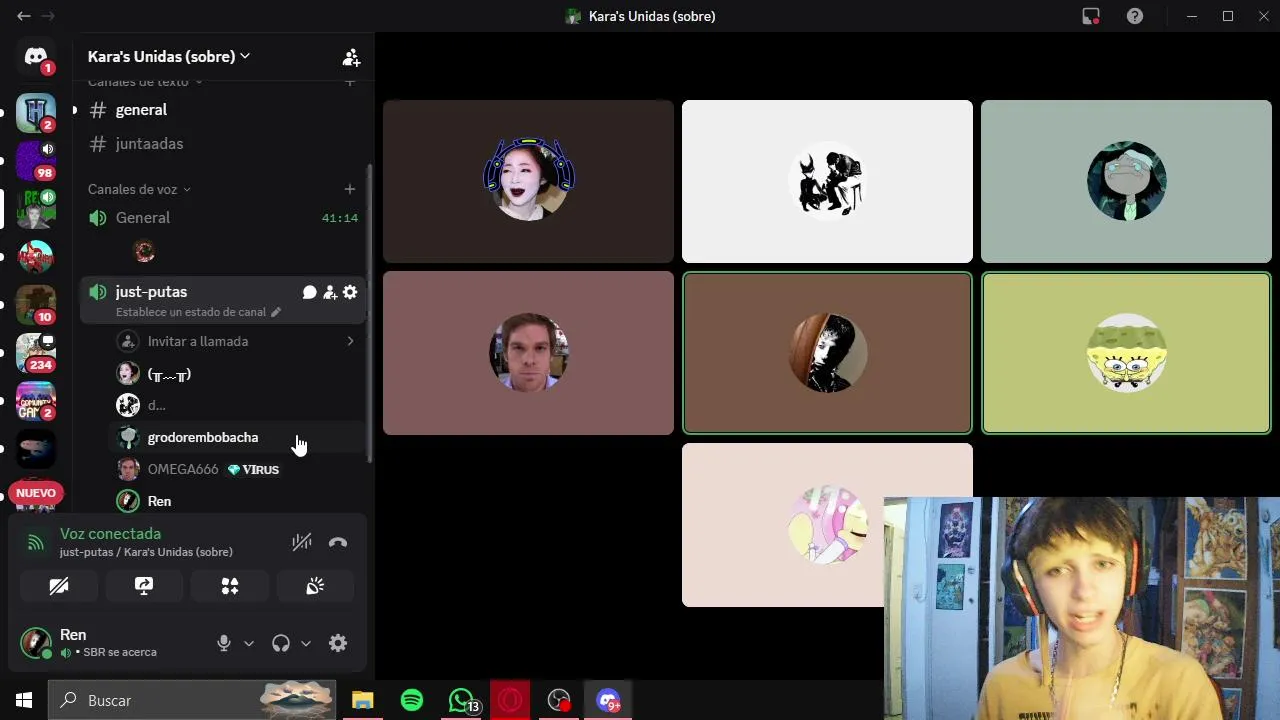
Task: Click the NUEVO unread mentions indicator
Action: tap(36, 493)
